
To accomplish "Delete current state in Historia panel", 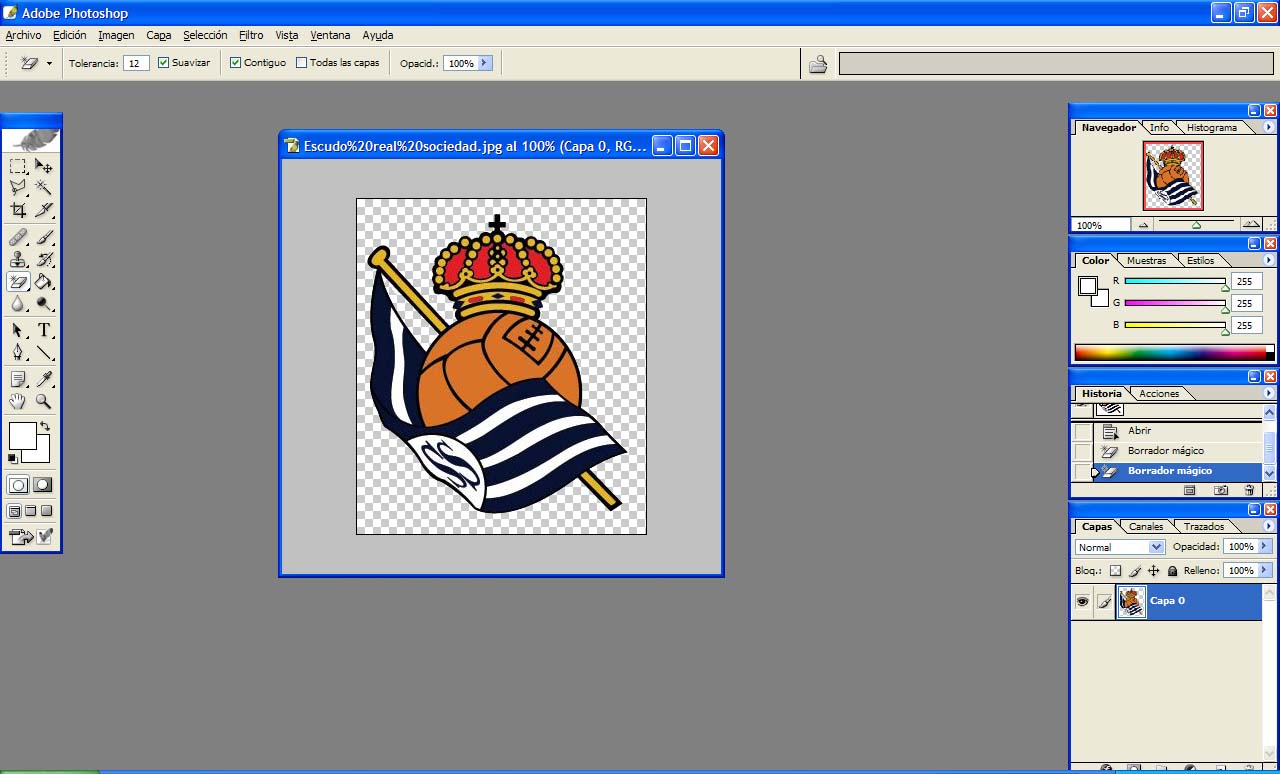I will point(1249,490).
